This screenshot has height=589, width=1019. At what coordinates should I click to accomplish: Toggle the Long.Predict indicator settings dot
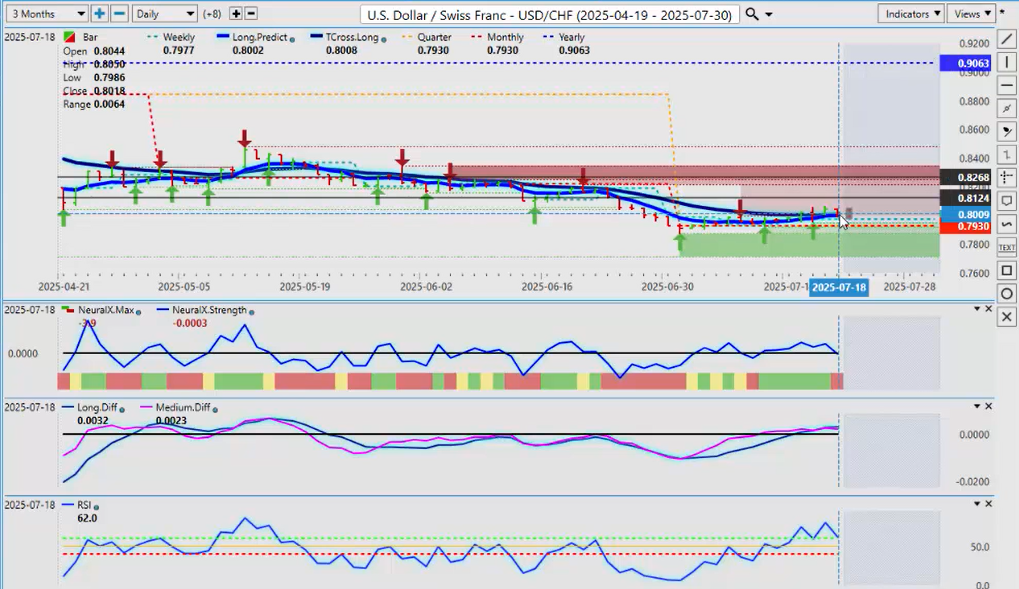point(294,38)
